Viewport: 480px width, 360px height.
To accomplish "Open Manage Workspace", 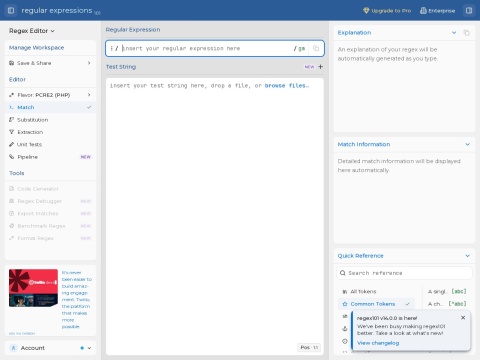I will pos(36,48).
